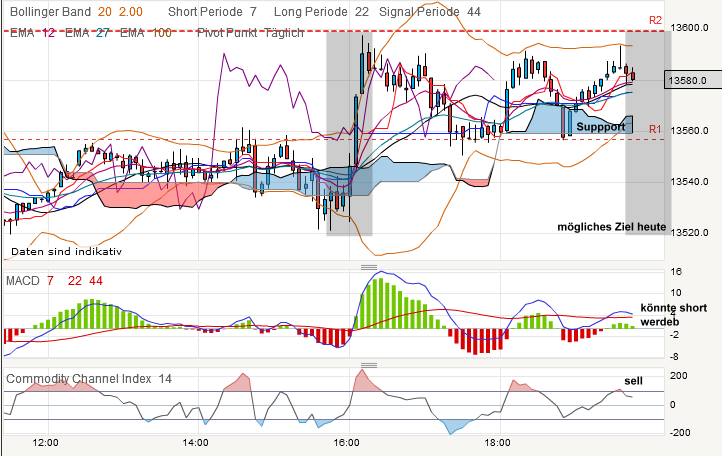Click the Short Periode 7 label

pos(212,12)
